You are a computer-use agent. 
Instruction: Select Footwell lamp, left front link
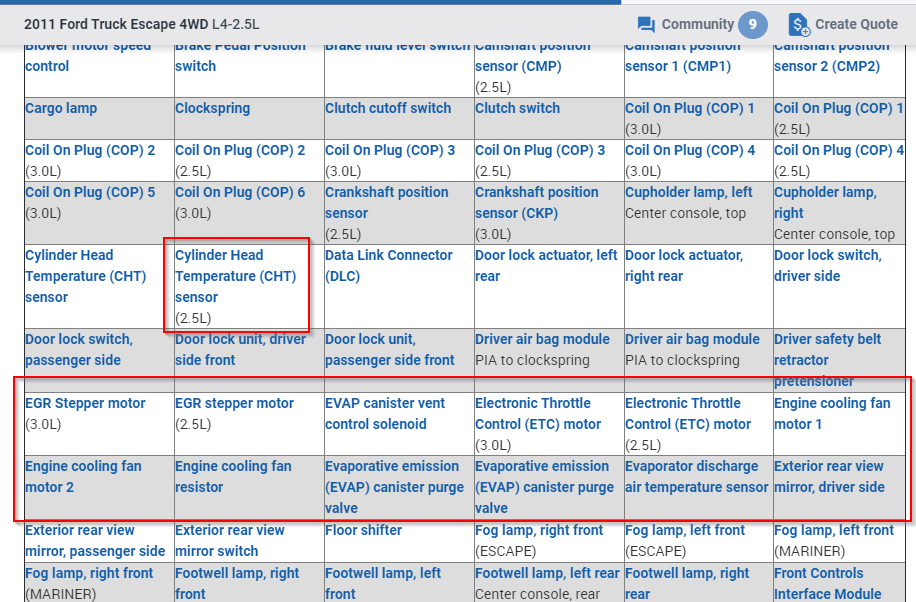(383, 583)
